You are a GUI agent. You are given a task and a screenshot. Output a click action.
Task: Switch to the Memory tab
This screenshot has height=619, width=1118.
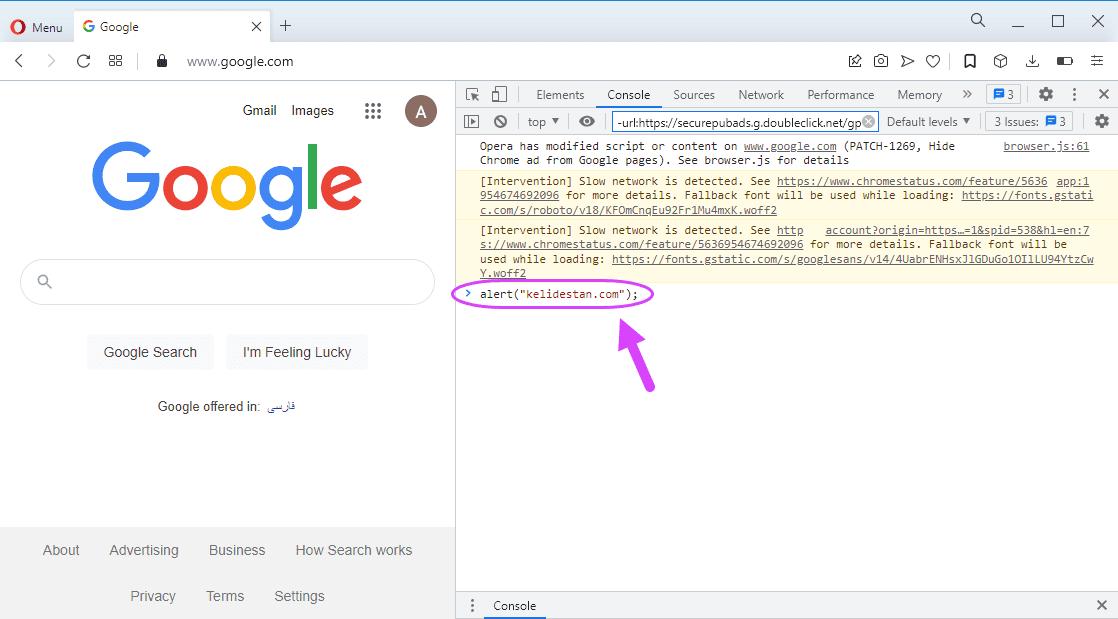coord(919,95)
